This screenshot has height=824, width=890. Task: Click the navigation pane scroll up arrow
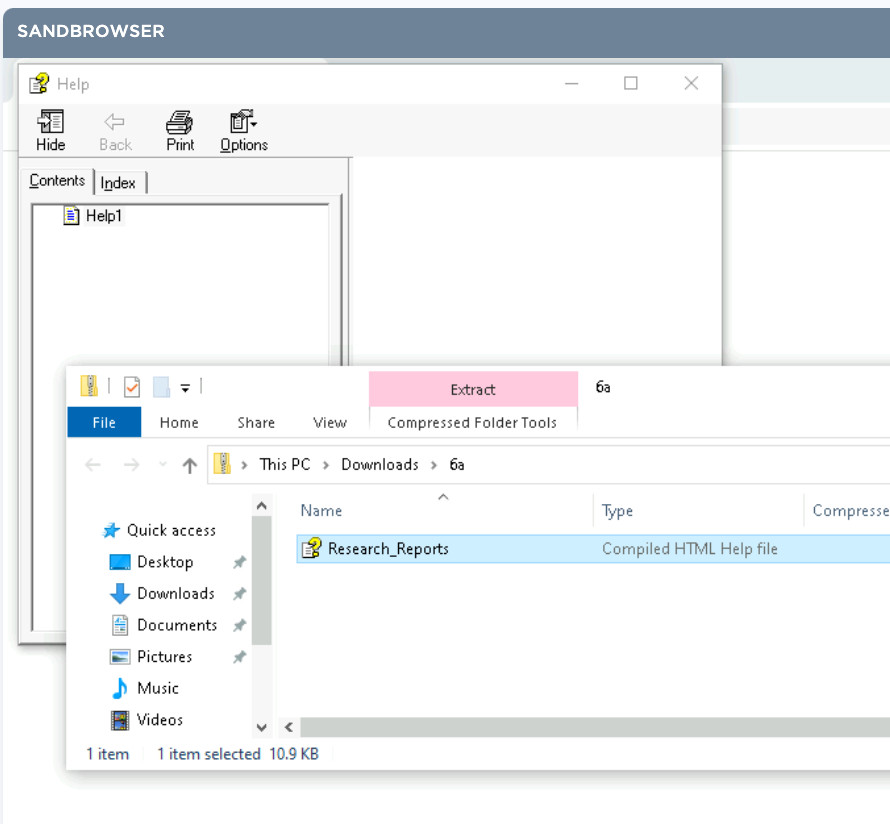(262, 505)
